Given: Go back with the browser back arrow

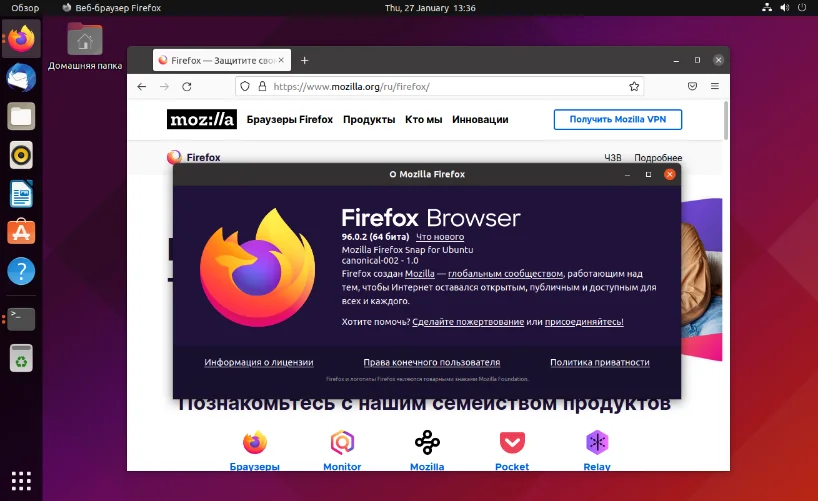Looking at the screenshot, I should tap(142, 87).
